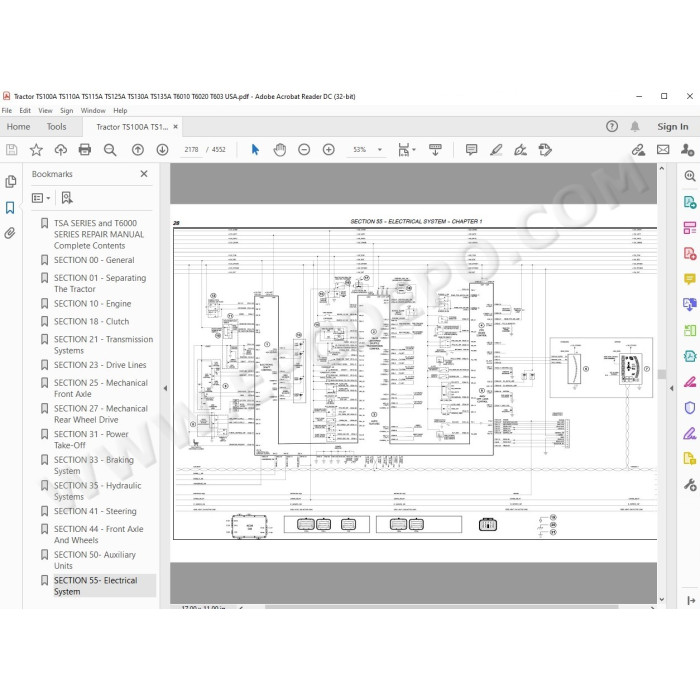Image resolution: width=700 pixels, height=700 pixels.
Task: Open the Attachments paperclip panel
Action: click(x=10, y=233)
